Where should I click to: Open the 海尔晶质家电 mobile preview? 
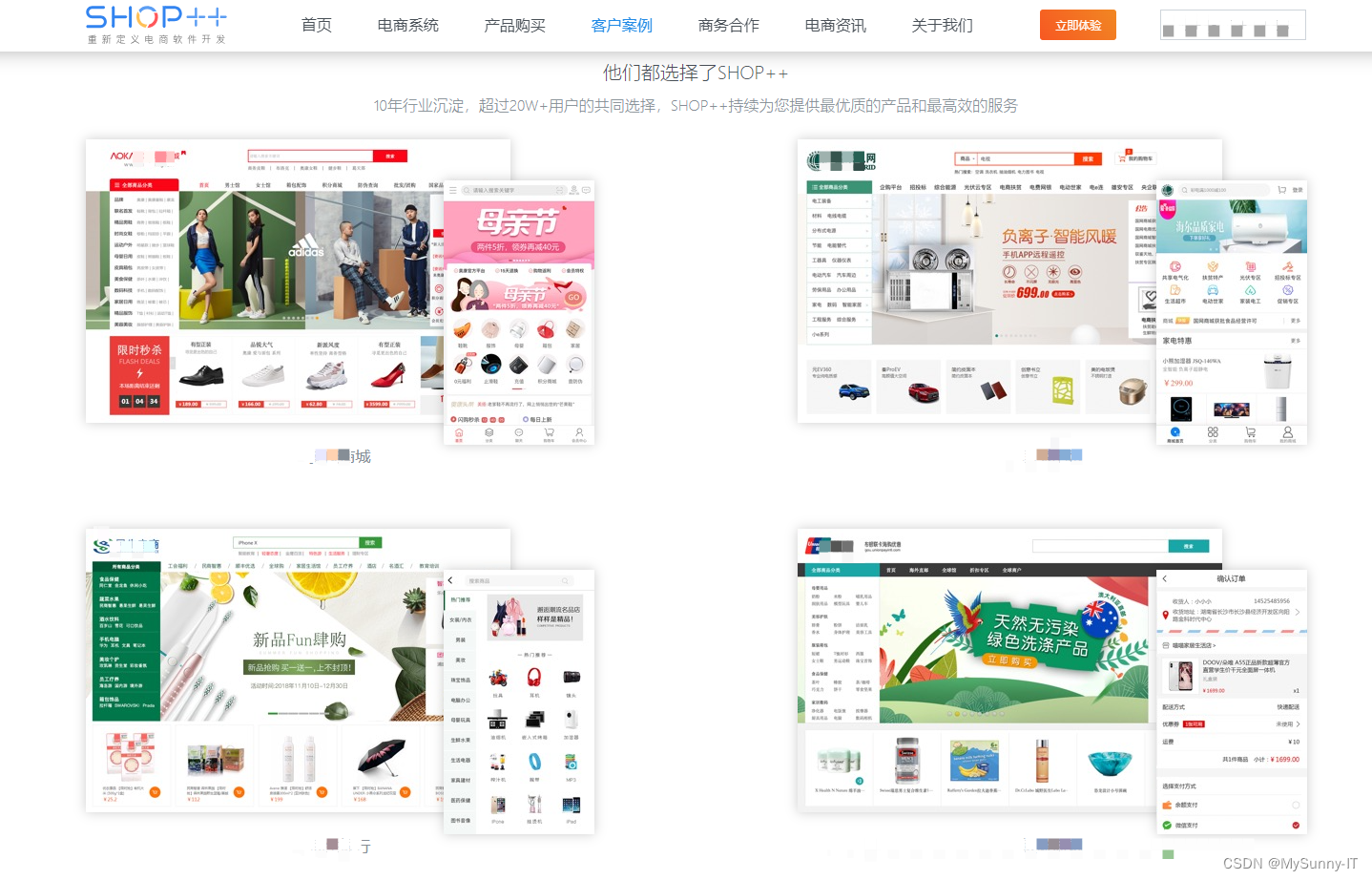pos(1232,312)
